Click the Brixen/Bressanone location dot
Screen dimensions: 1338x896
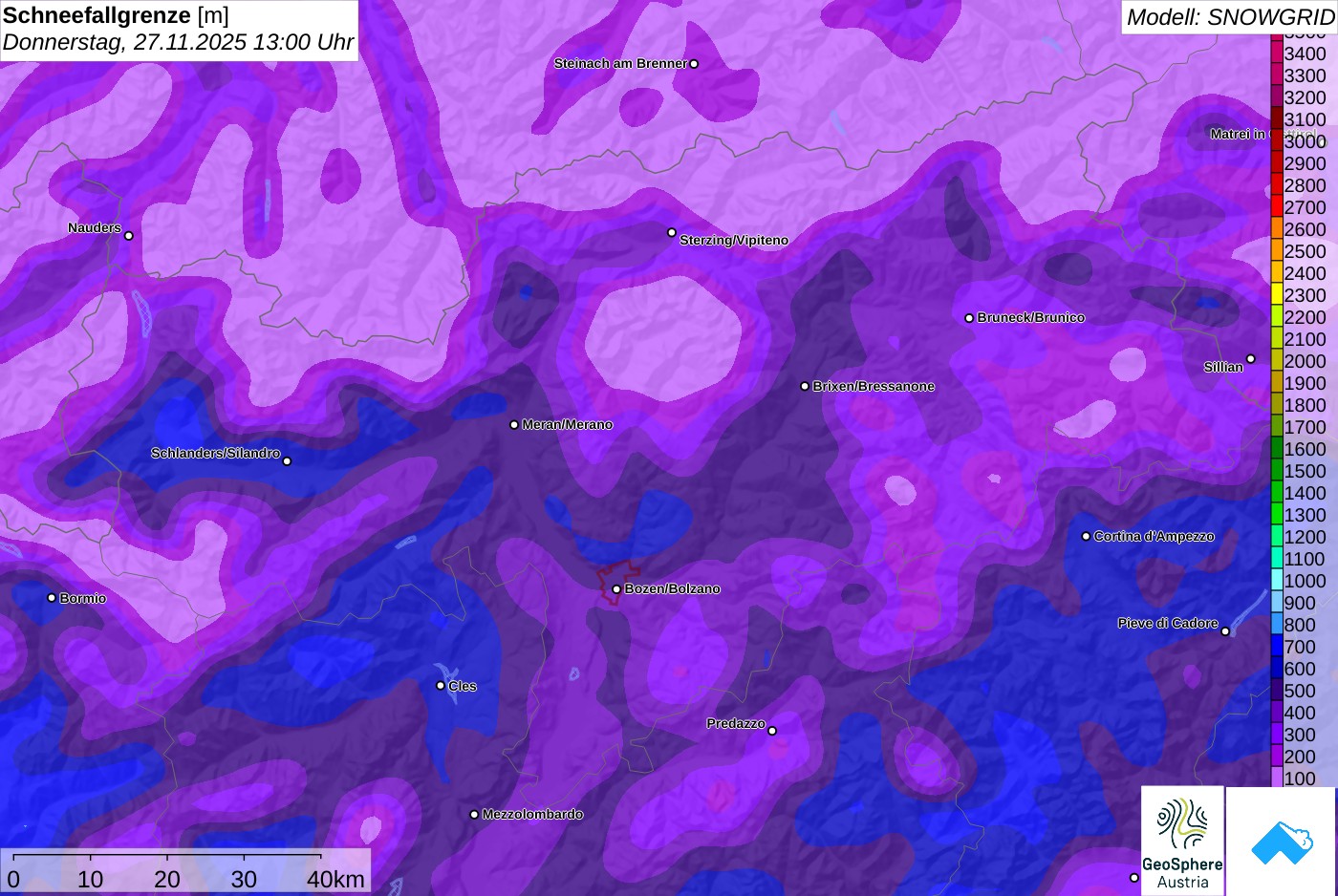click(805, 386)
